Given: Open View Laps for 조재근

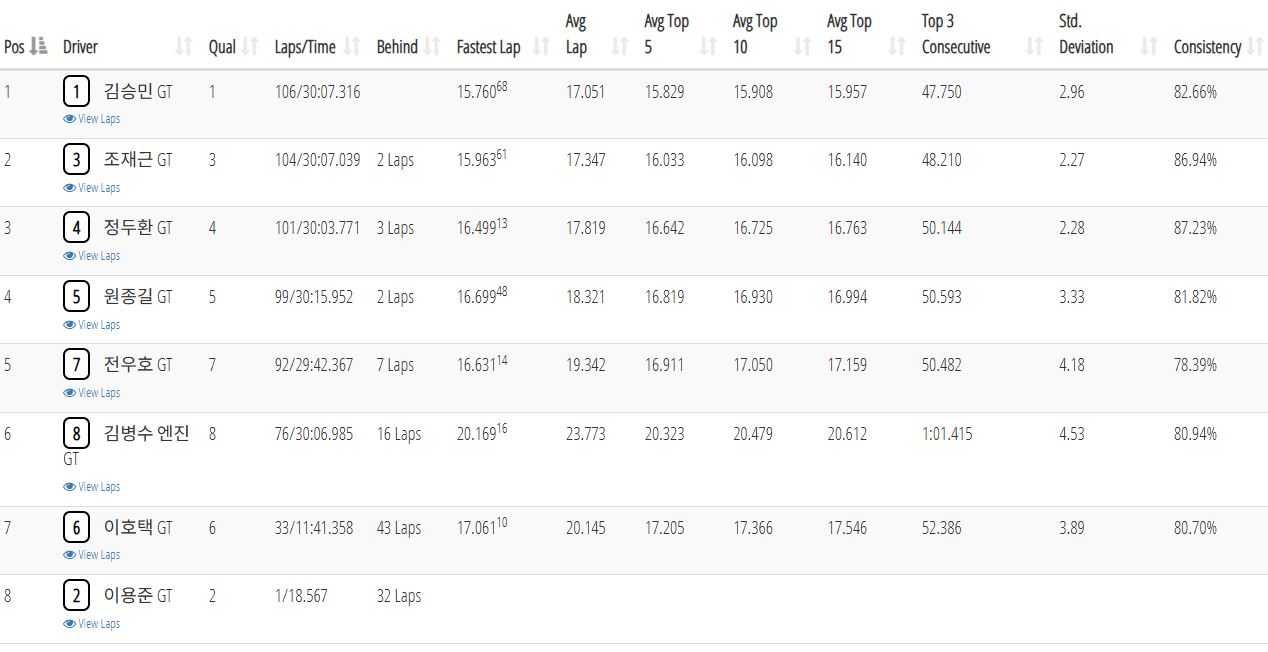Looking at the screenshot, I should (92, 188).
